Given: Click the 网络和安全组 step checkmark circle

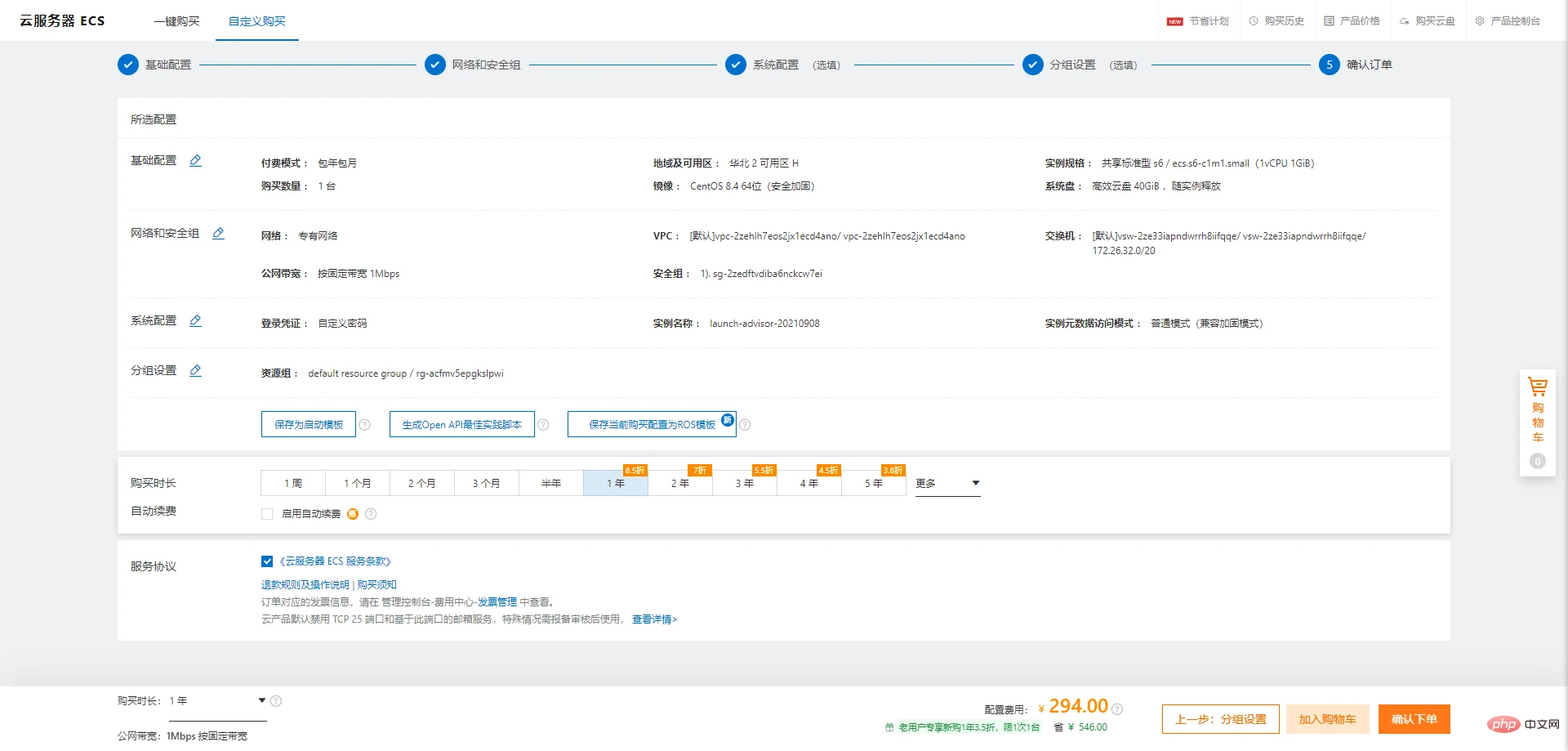Looking at the screenshot, I should [435, 65].
